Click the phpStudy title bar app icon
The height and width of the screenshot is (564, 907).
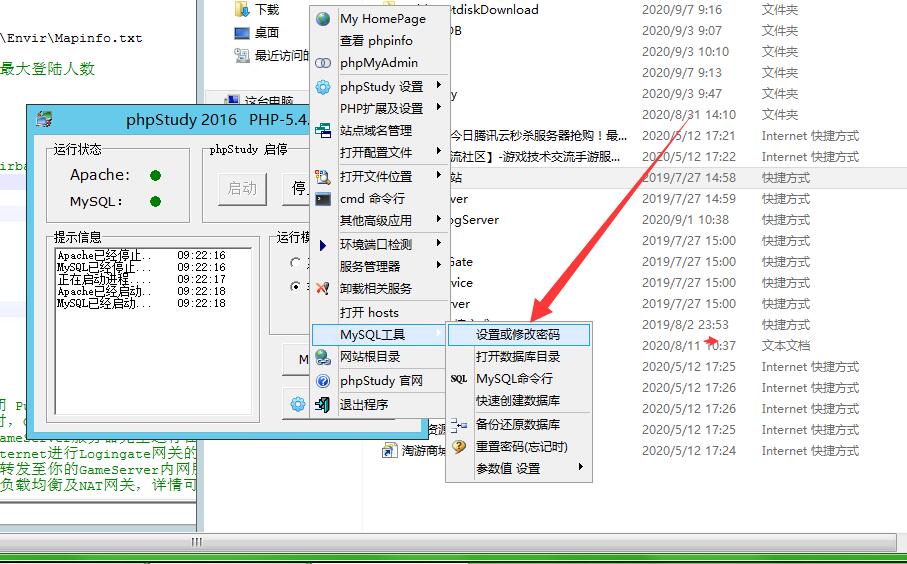(44, 119)
